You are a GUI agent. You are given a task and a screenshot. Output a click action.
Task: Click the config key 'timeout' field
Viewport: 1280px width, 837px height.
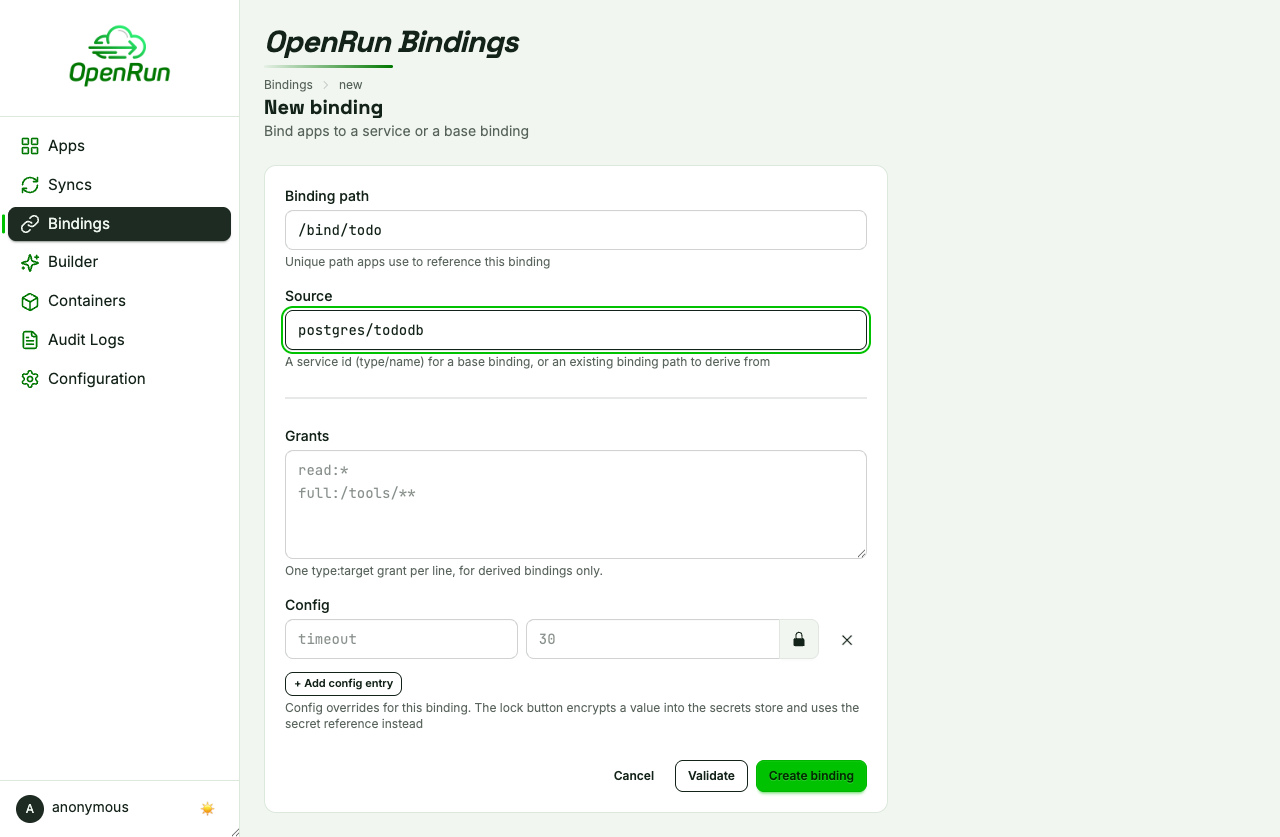tap(401, 639)
